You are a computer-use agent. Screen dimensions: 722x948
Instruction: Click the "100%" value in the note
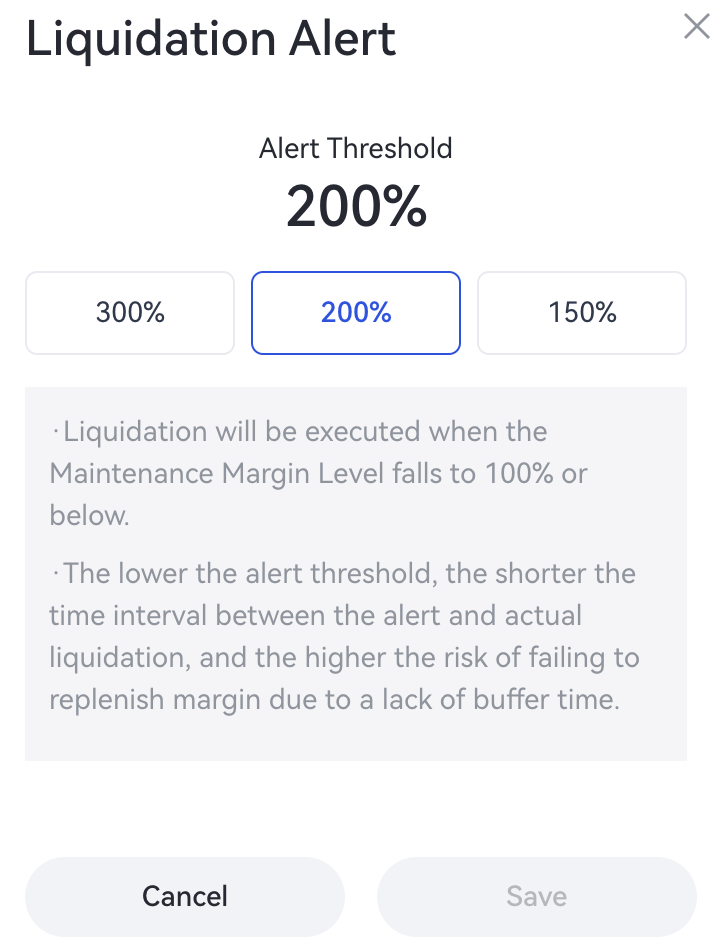(x=519, y=473)
